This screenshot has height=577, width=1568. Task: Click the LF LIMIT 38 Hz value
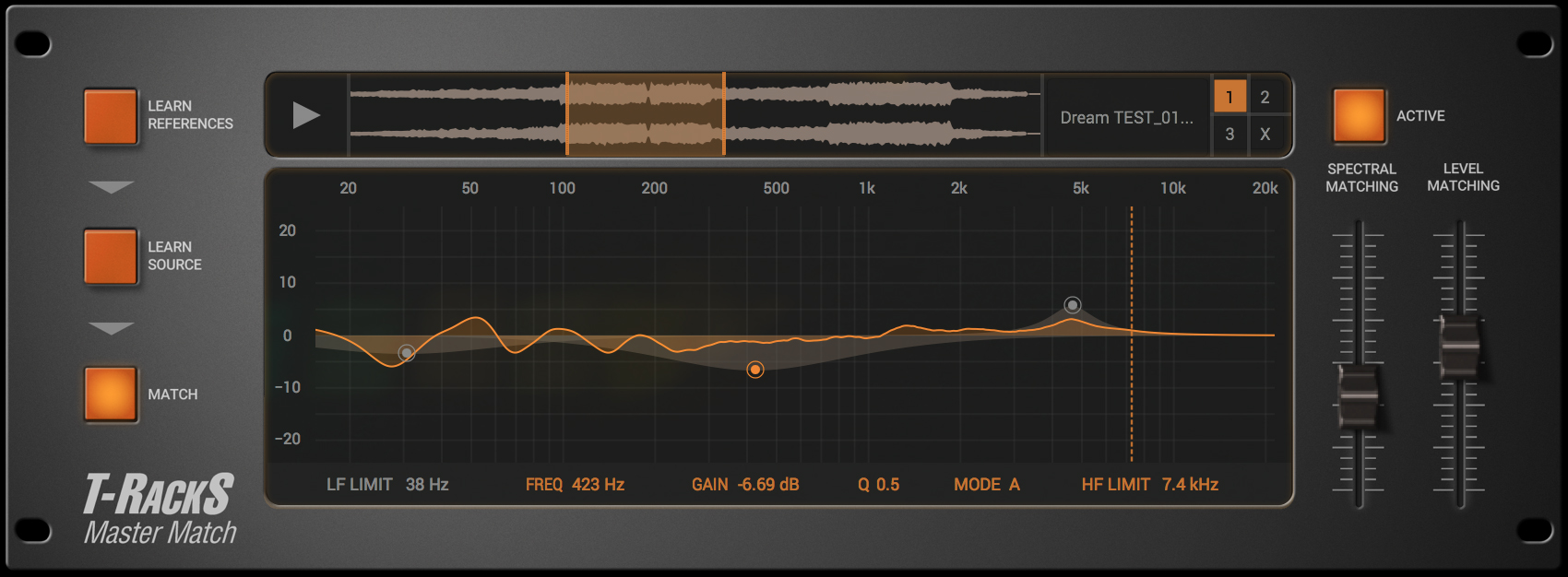tap(427, 485)
